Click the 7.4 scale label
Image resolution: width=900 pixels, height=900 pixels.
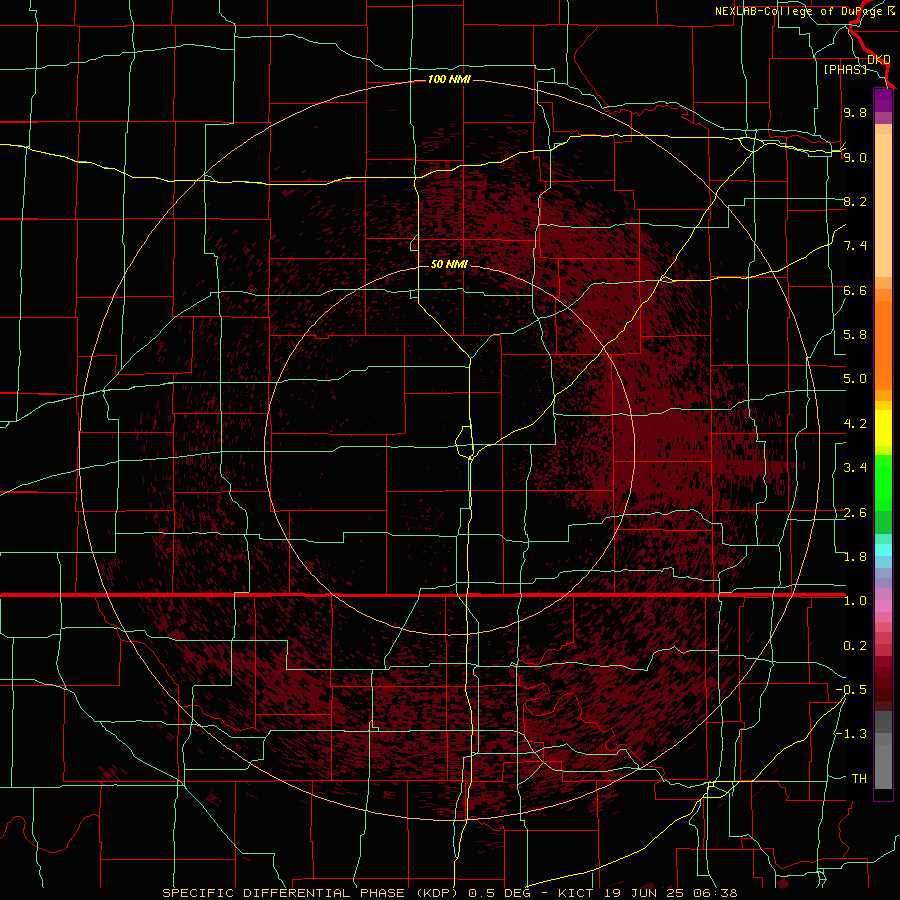click(x=855, y=246)
